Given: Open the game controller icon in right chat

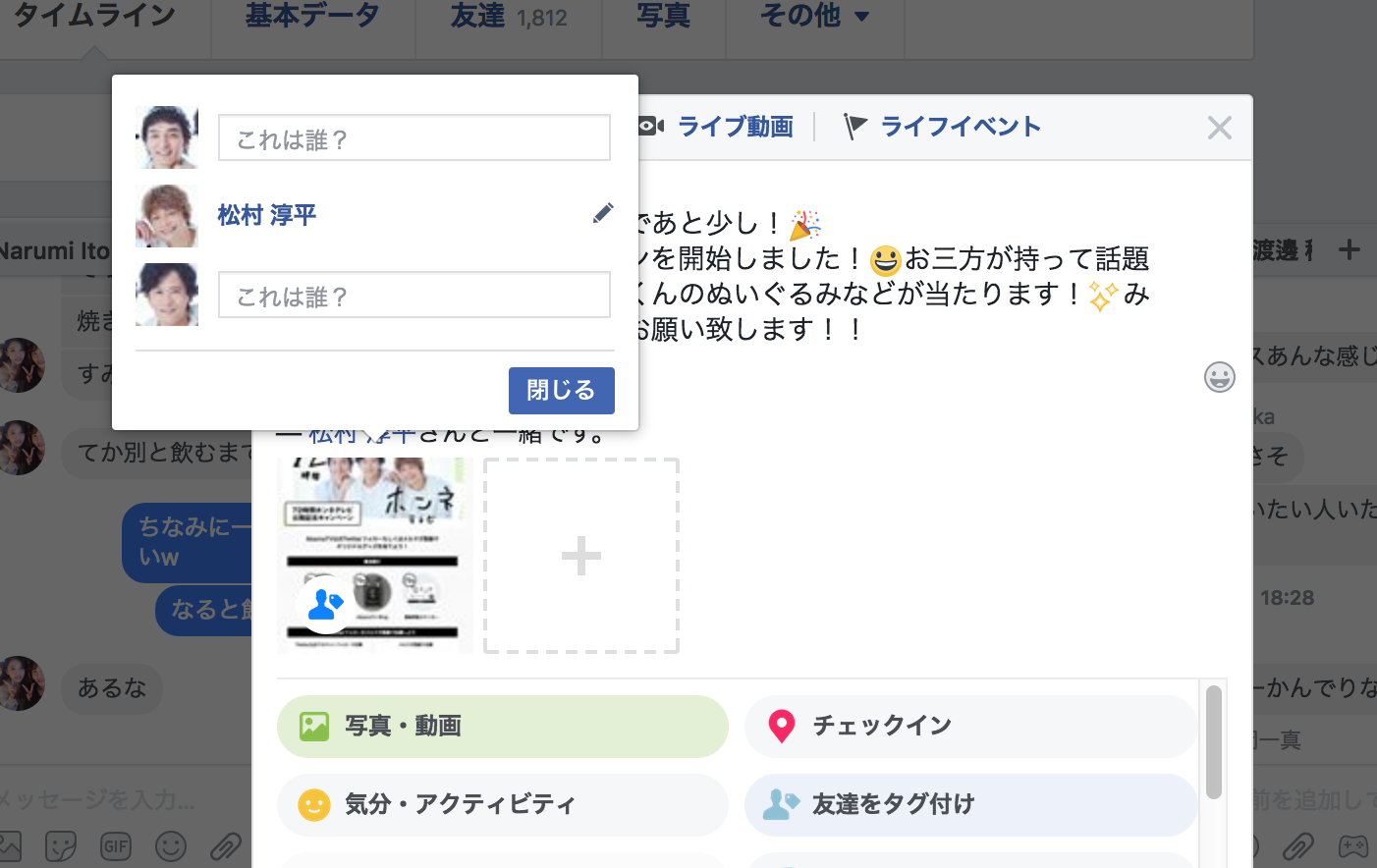Looking at the screenshot, I should [x=1353, y=845].
